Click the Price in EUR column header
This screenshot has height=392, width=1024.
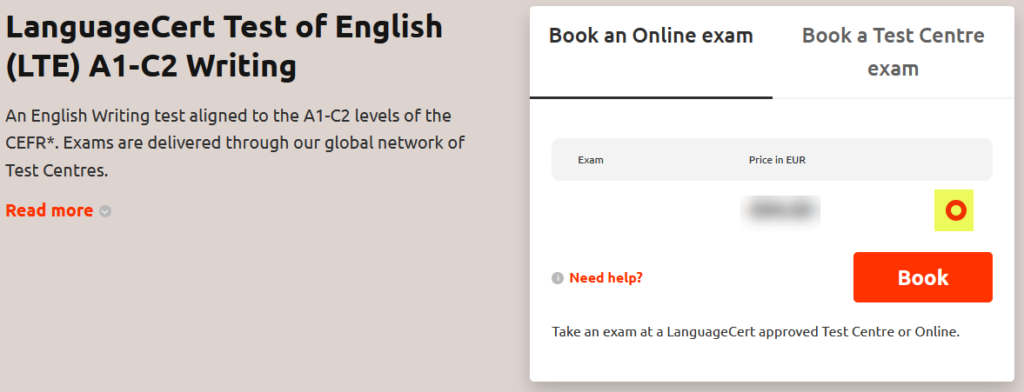[x=777, y=159]
